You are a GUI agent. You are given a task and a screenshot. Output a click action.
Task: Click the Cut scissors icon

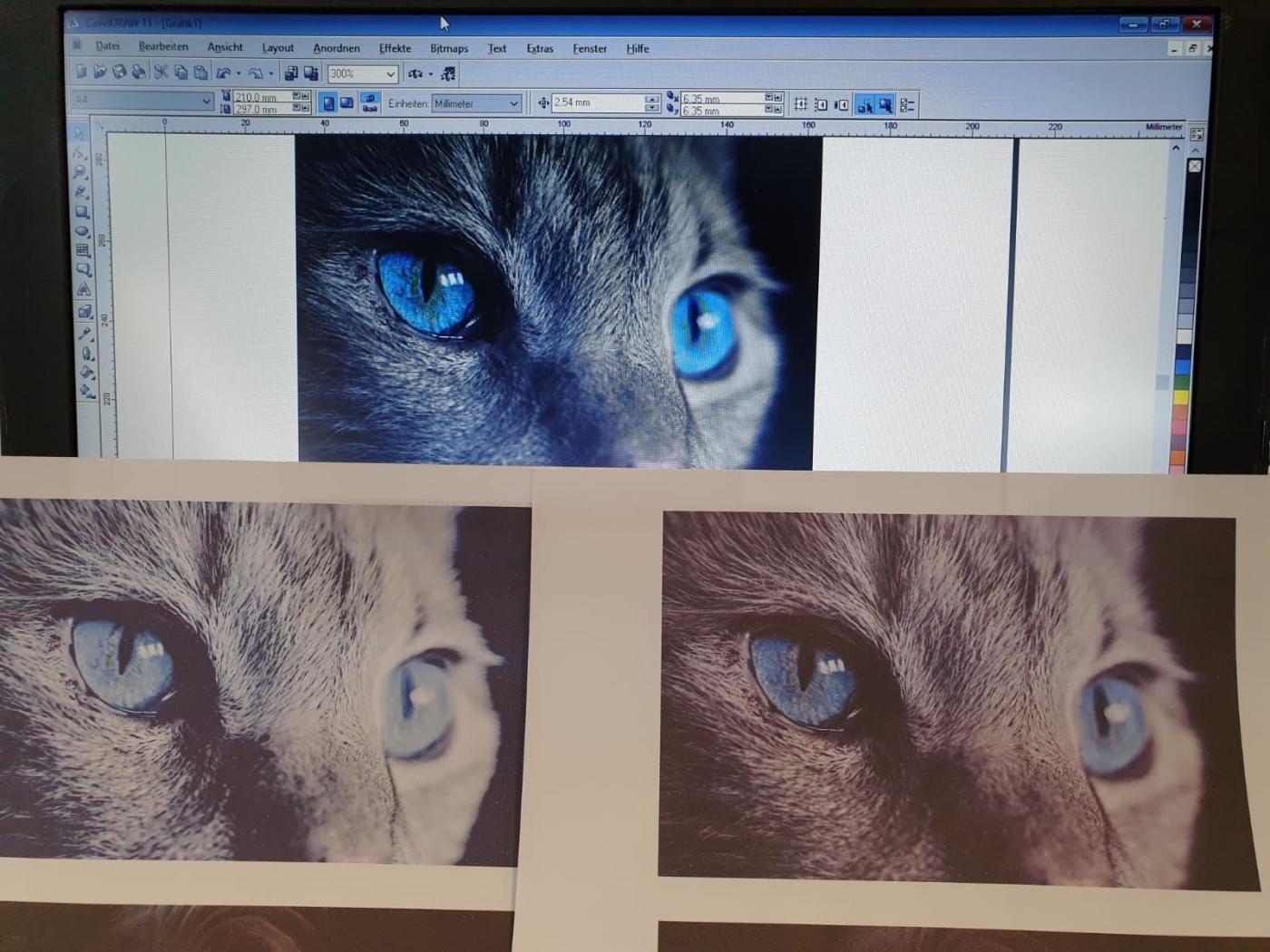click(161, 73)
